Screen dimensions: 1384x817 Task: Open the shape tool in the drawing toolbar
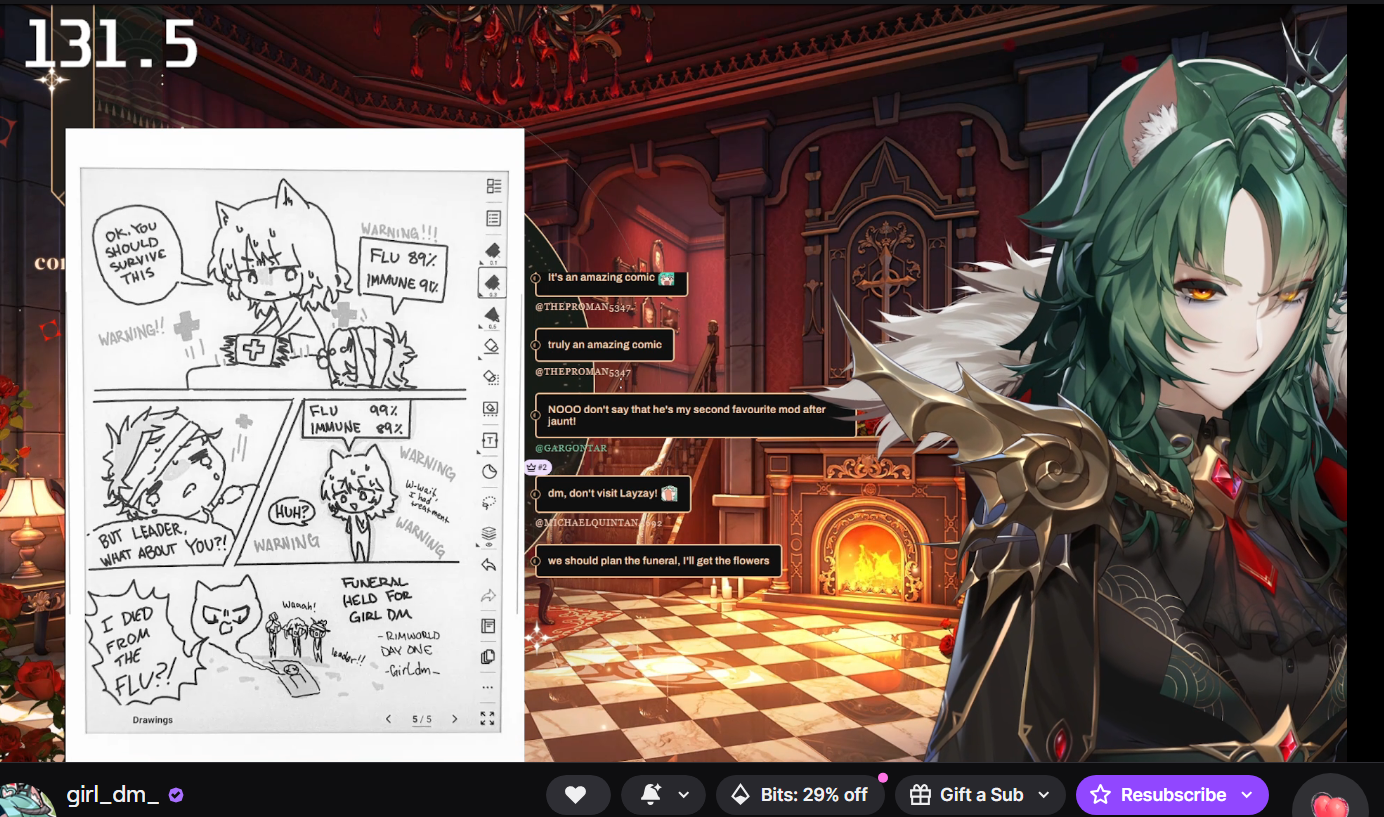[490, 471]
